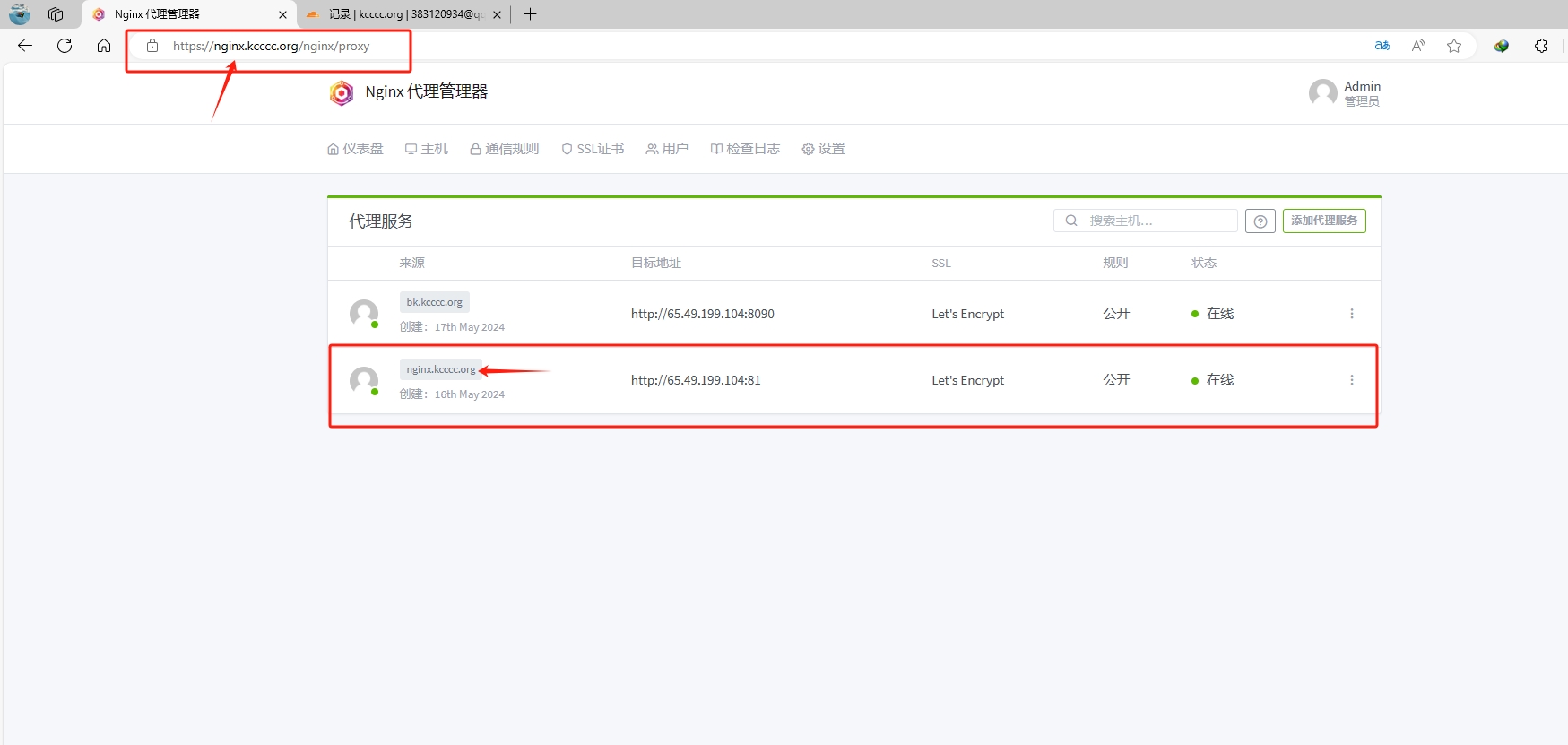Click the colorful extension icon in the toolbar
The height and width of the screenshot is (745, 1568).
coord(1502,46)
